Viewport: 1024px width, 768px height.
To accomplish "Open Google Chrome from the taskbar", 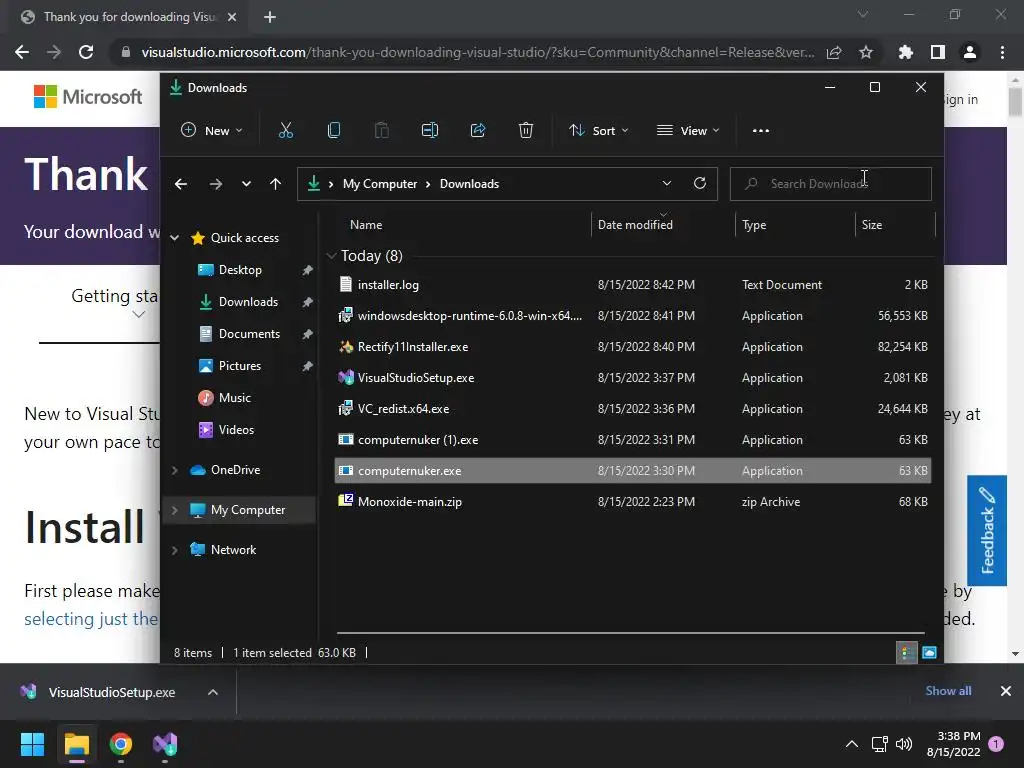I will [x=121, y=744].
